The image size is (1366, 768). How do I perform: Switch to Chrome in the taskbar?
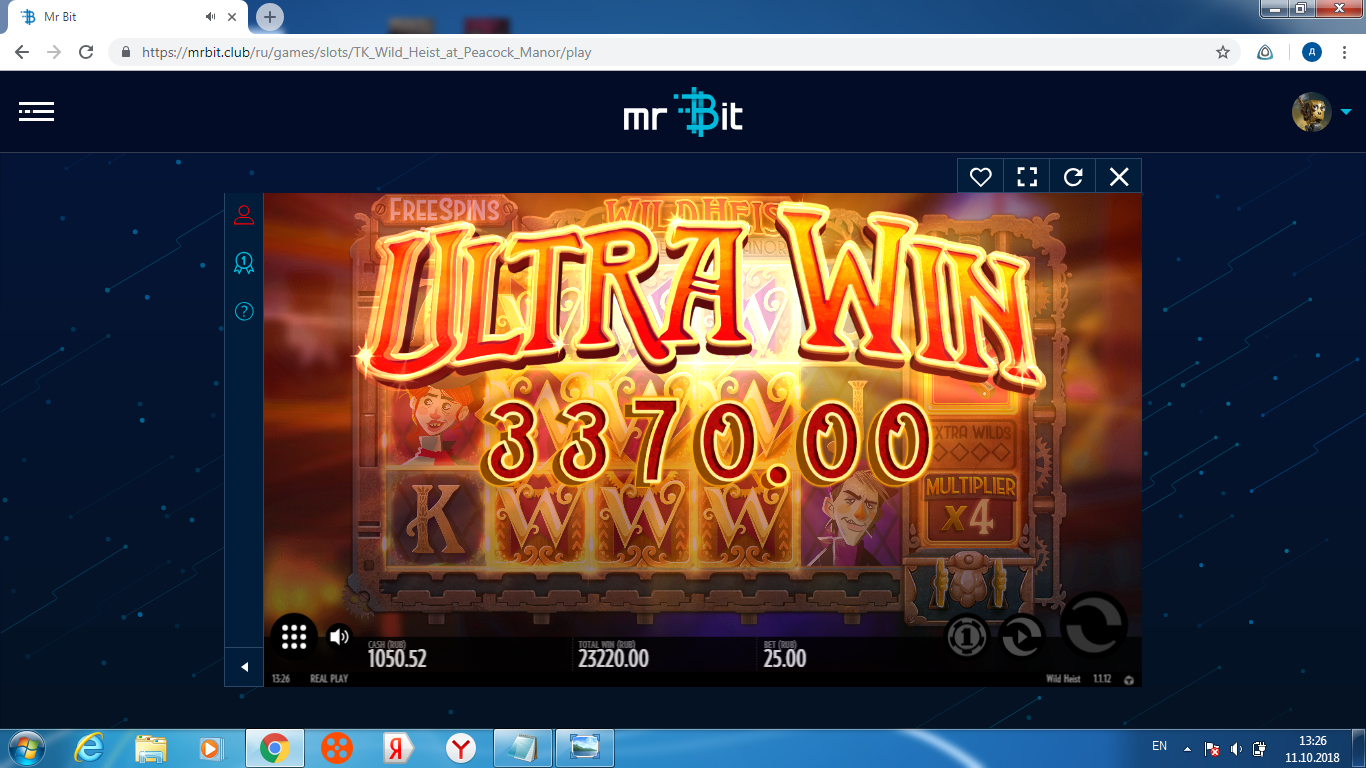275,748
